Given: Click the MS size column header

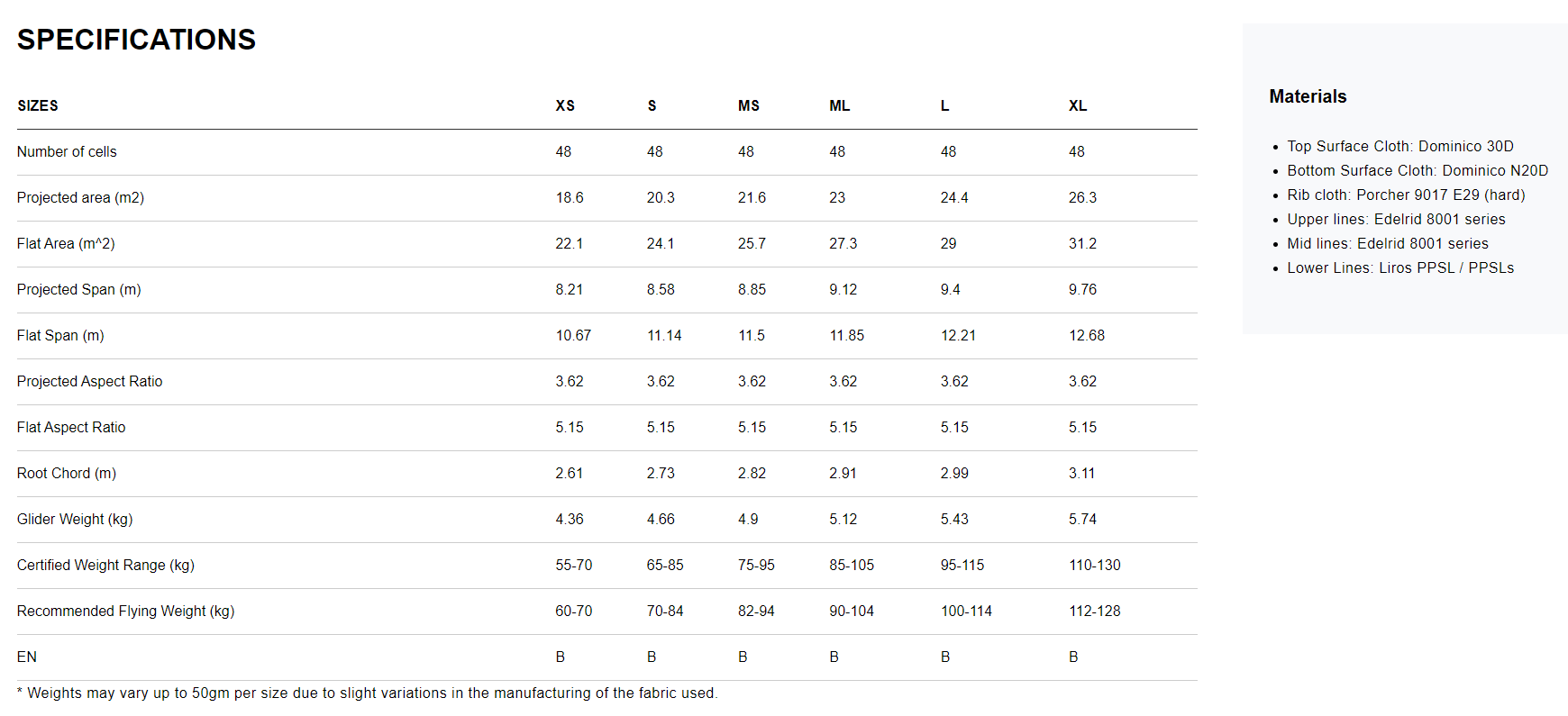Looking at the screenshot, I should 748,105.
